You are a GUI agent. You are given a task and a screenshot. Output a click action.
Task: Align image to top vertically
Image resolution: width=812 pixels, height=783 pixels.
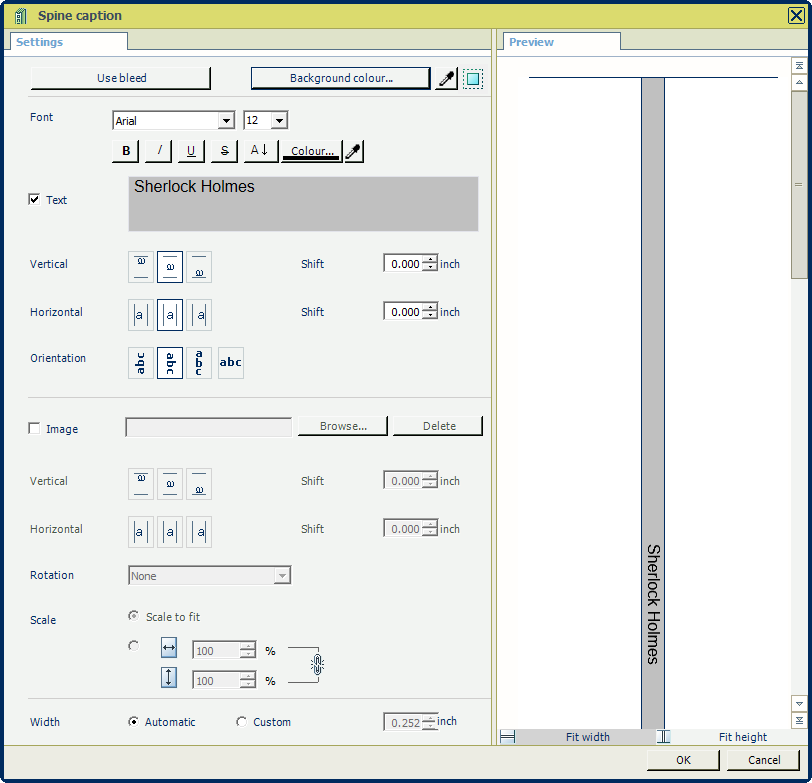pos(141,484)
